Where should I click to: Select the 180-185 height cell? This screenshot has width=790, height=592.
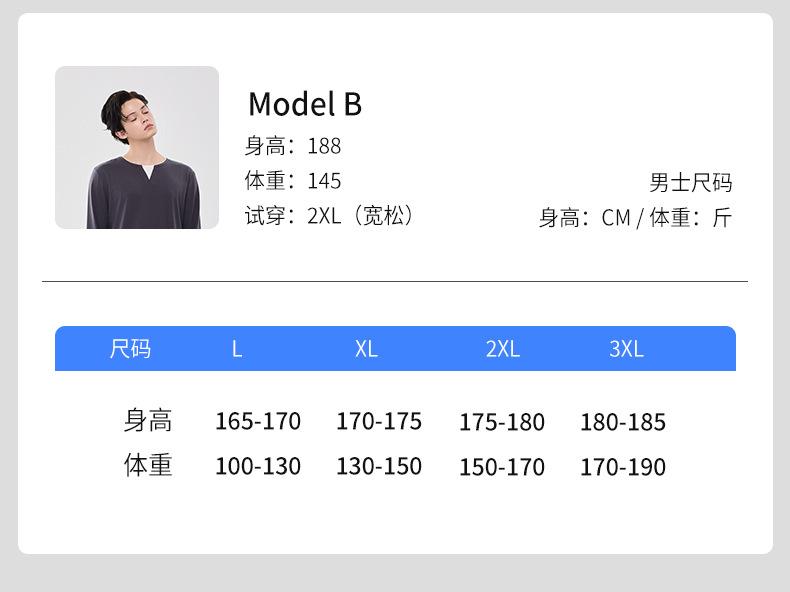tap(623, 423)
